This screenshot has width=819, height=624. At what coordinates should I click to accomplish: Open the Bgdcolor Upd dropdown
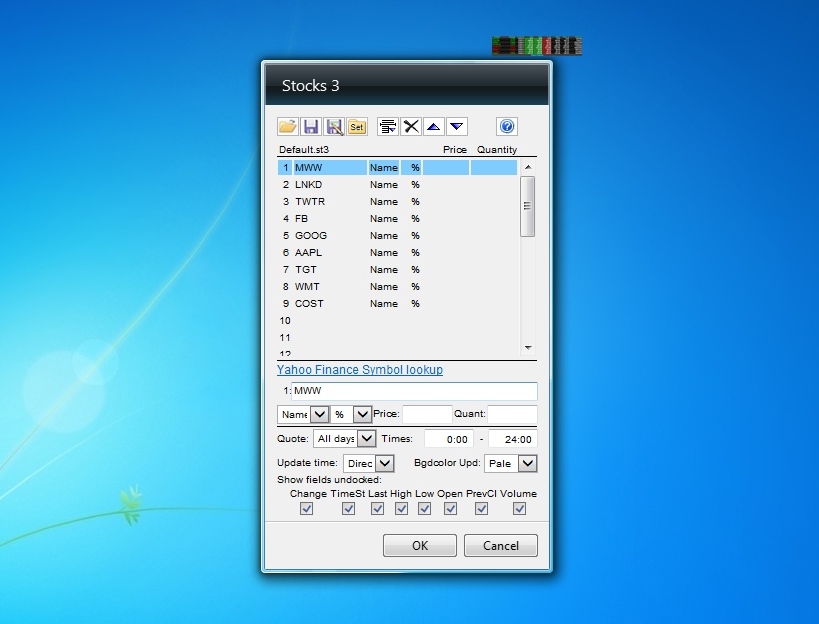(528, 463)
